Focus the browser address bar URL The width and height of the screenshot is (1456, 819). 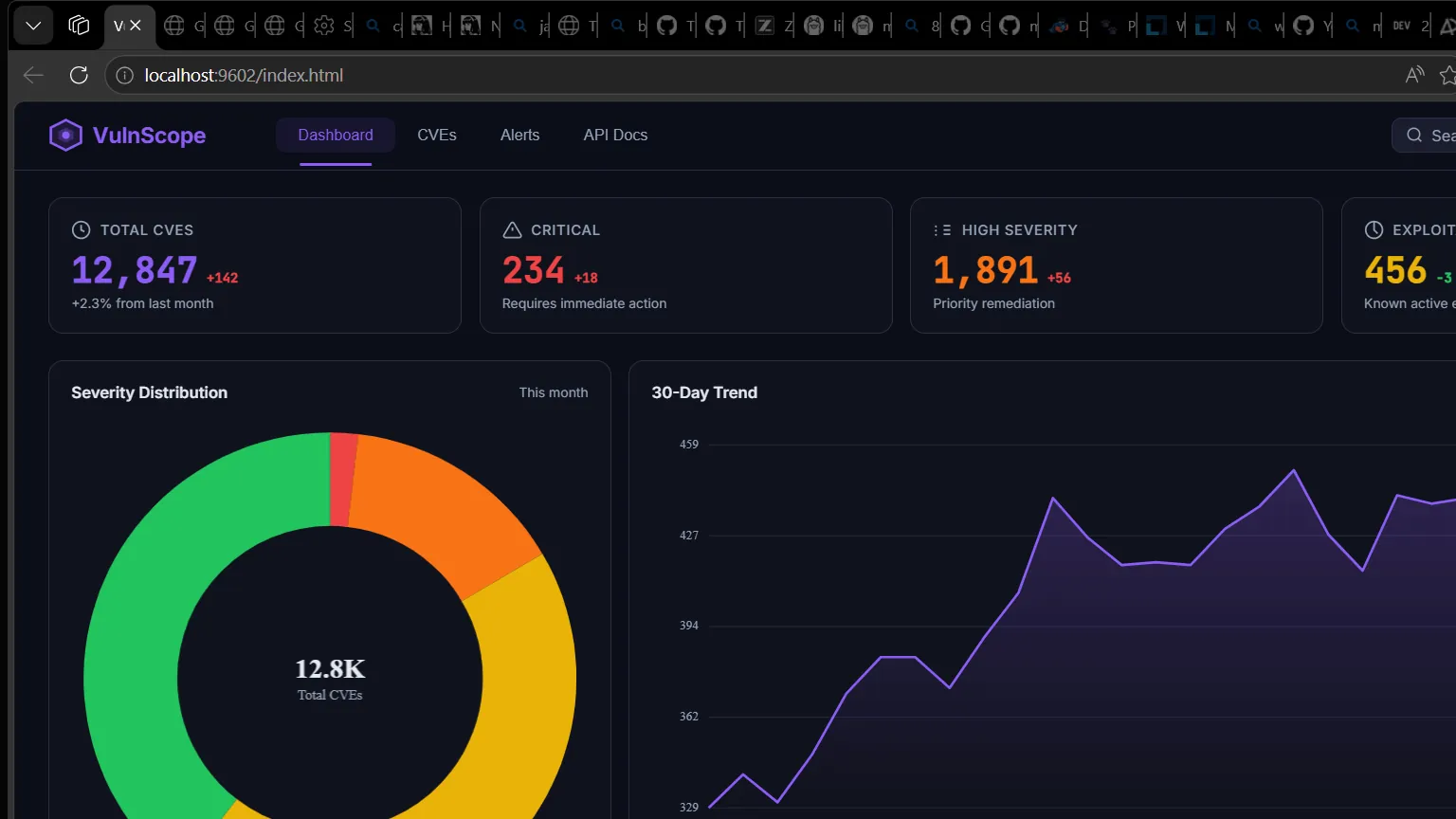(x=245, y=75)
